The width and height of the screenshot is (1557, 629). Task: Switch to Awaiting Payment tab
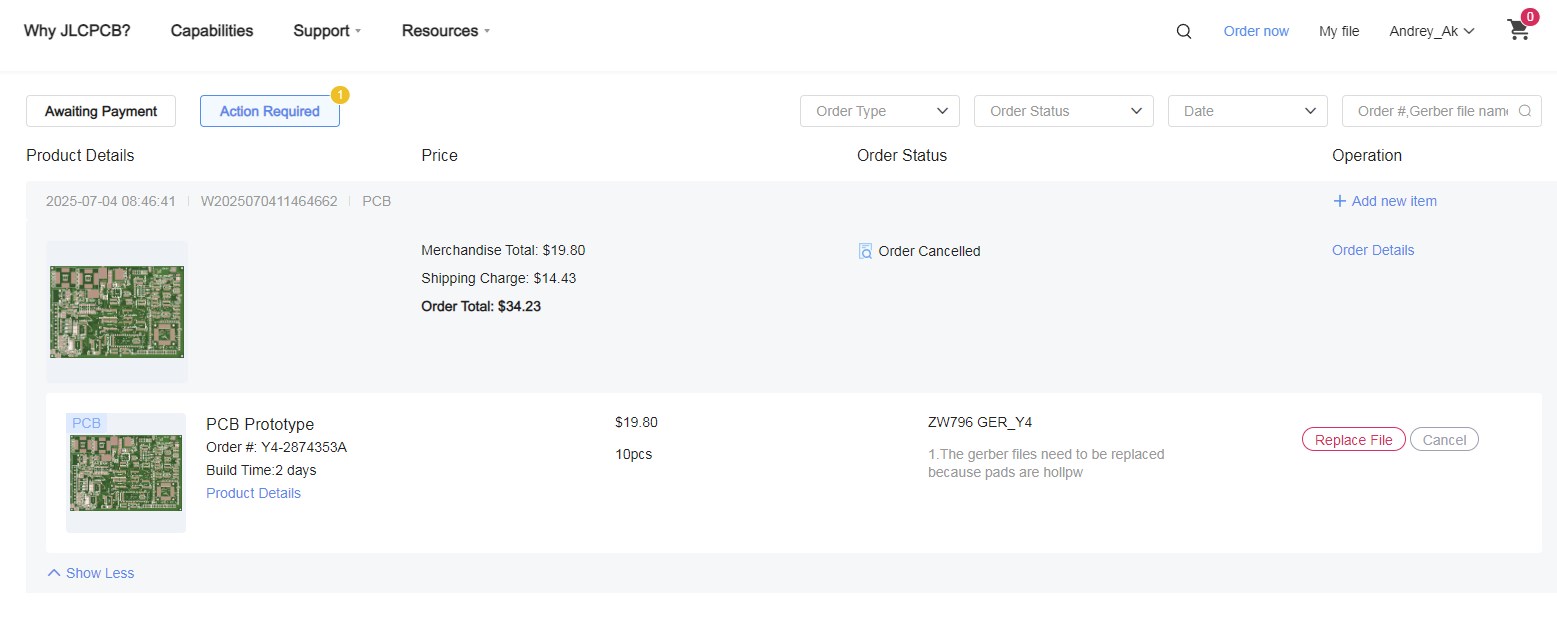click(x=101, y=111)
